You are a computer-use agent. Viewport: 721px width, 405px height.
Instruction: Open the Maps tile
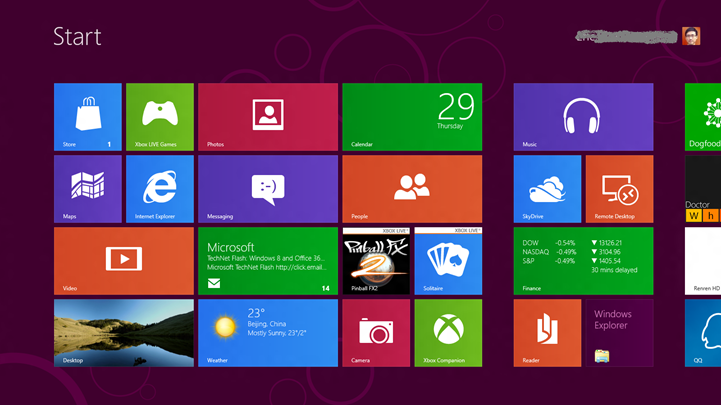87,188
